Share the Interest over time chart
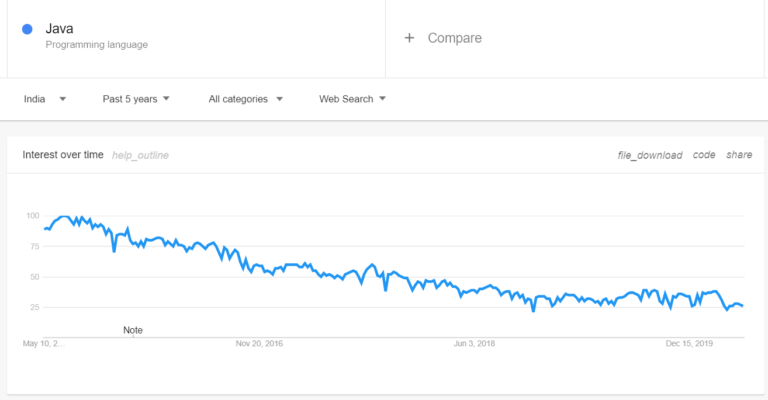 [739, 155]
